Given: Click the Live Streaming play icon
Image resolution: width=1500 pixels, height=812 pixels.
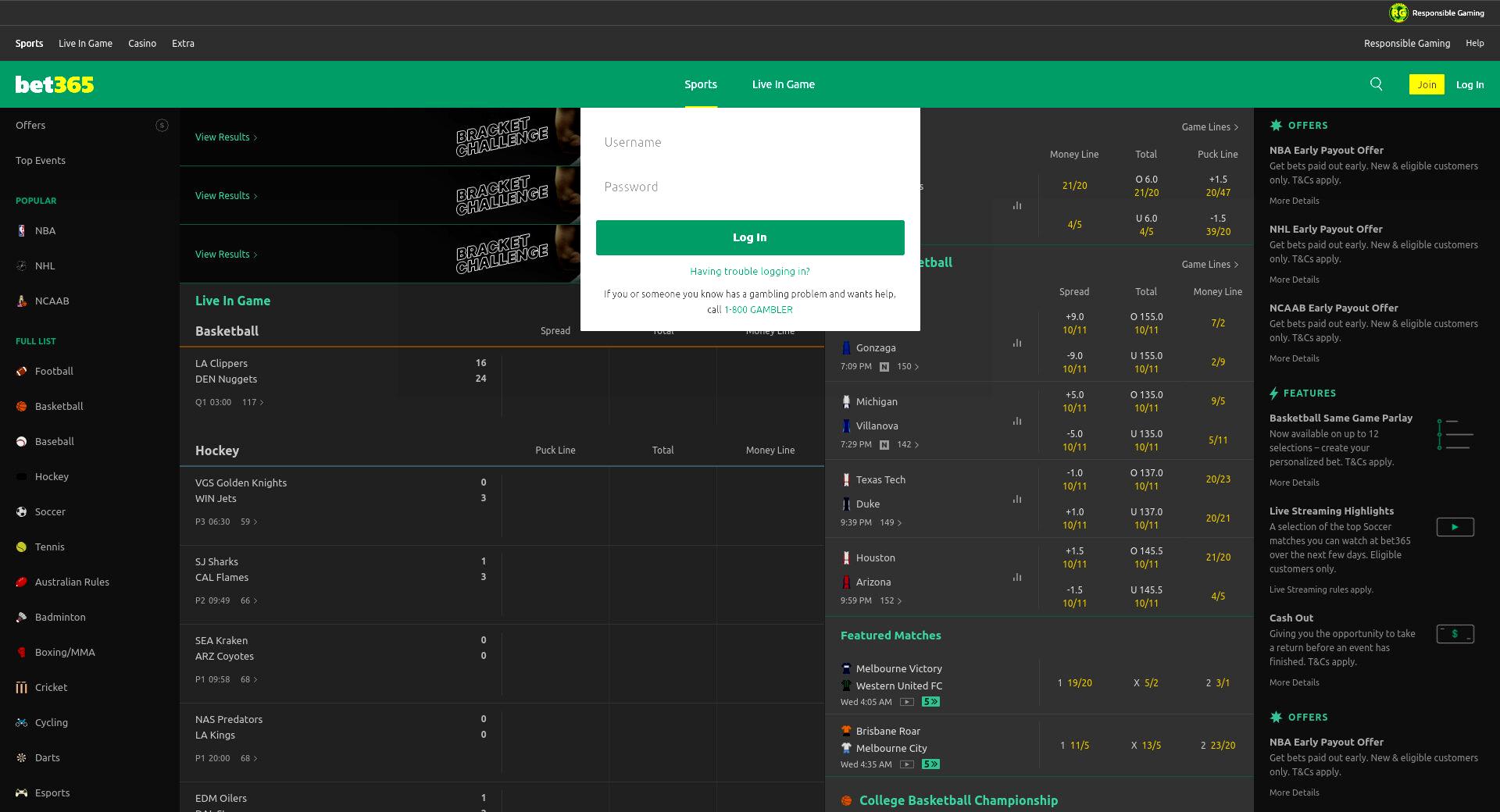Looking at the screenshot, I should click(x=1455, y=527).
